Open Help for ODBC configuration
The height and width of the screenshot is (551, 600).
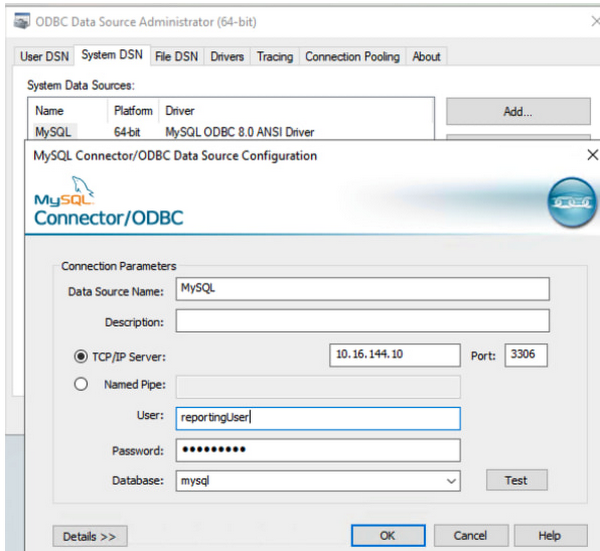[550, 535]
